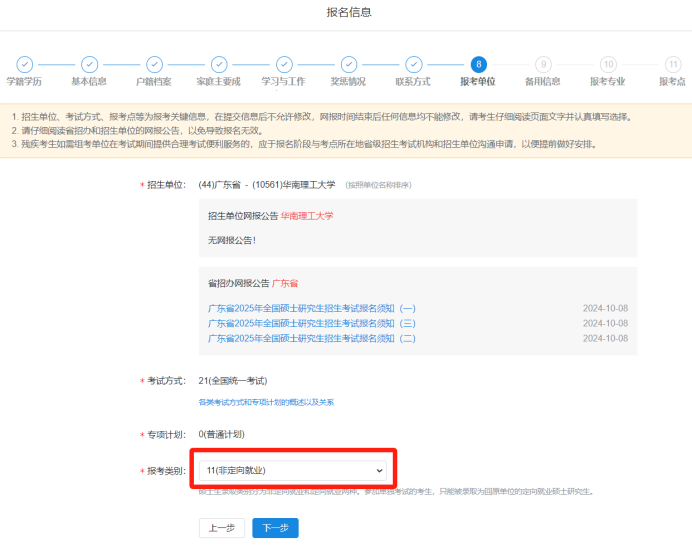Click the 2024-10-08 date beside 报名须知（一）
This screenshot has height=557, width=692.
pos(606,308)
